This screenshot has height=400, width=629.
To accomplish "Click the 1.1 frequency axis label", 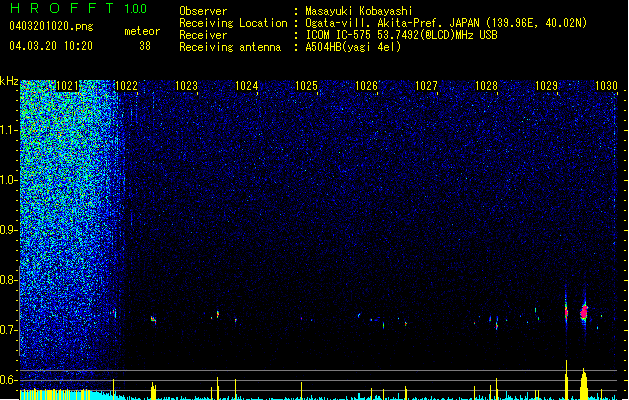I will tap(8, 130).
